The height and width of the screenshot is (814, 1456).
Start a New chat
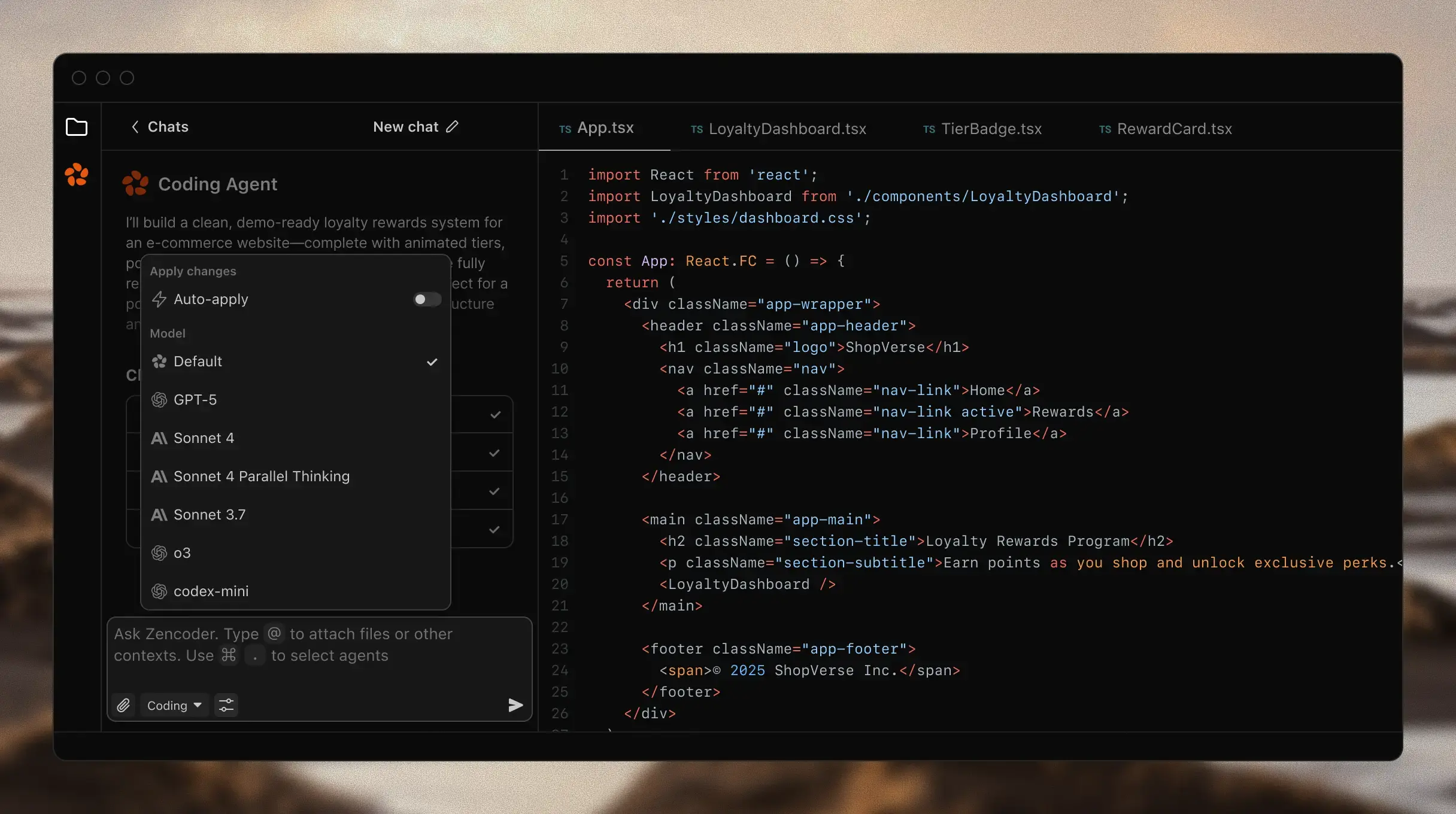[x=405, y=126]
